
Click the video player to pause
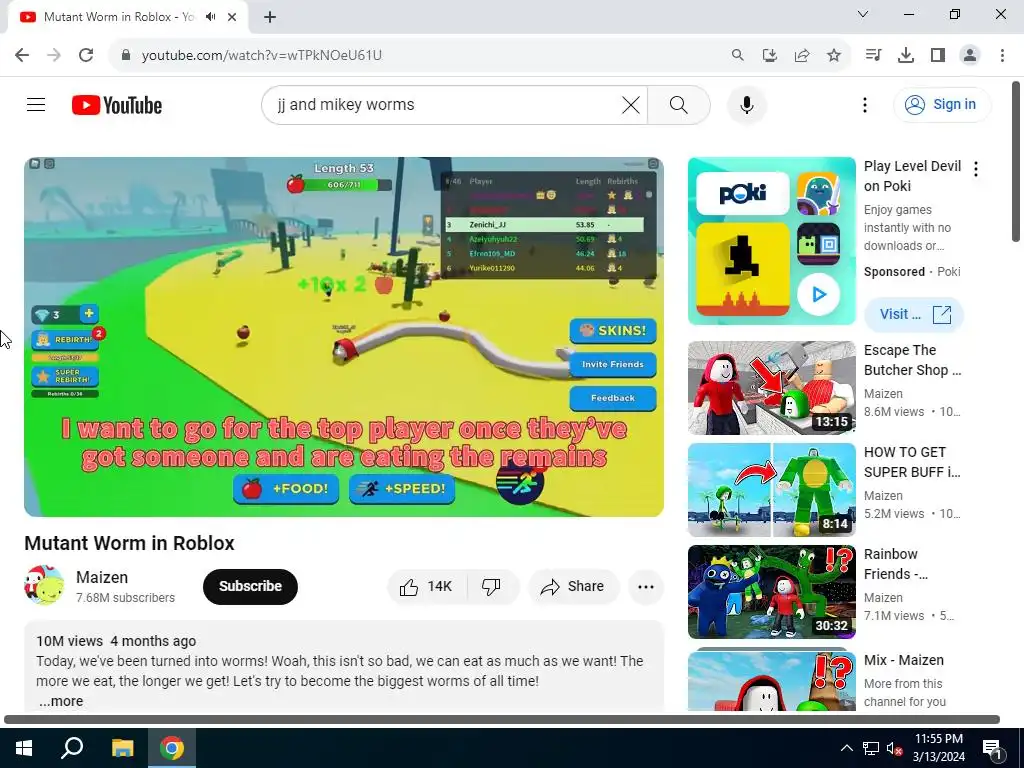click(x=344, y=336)
